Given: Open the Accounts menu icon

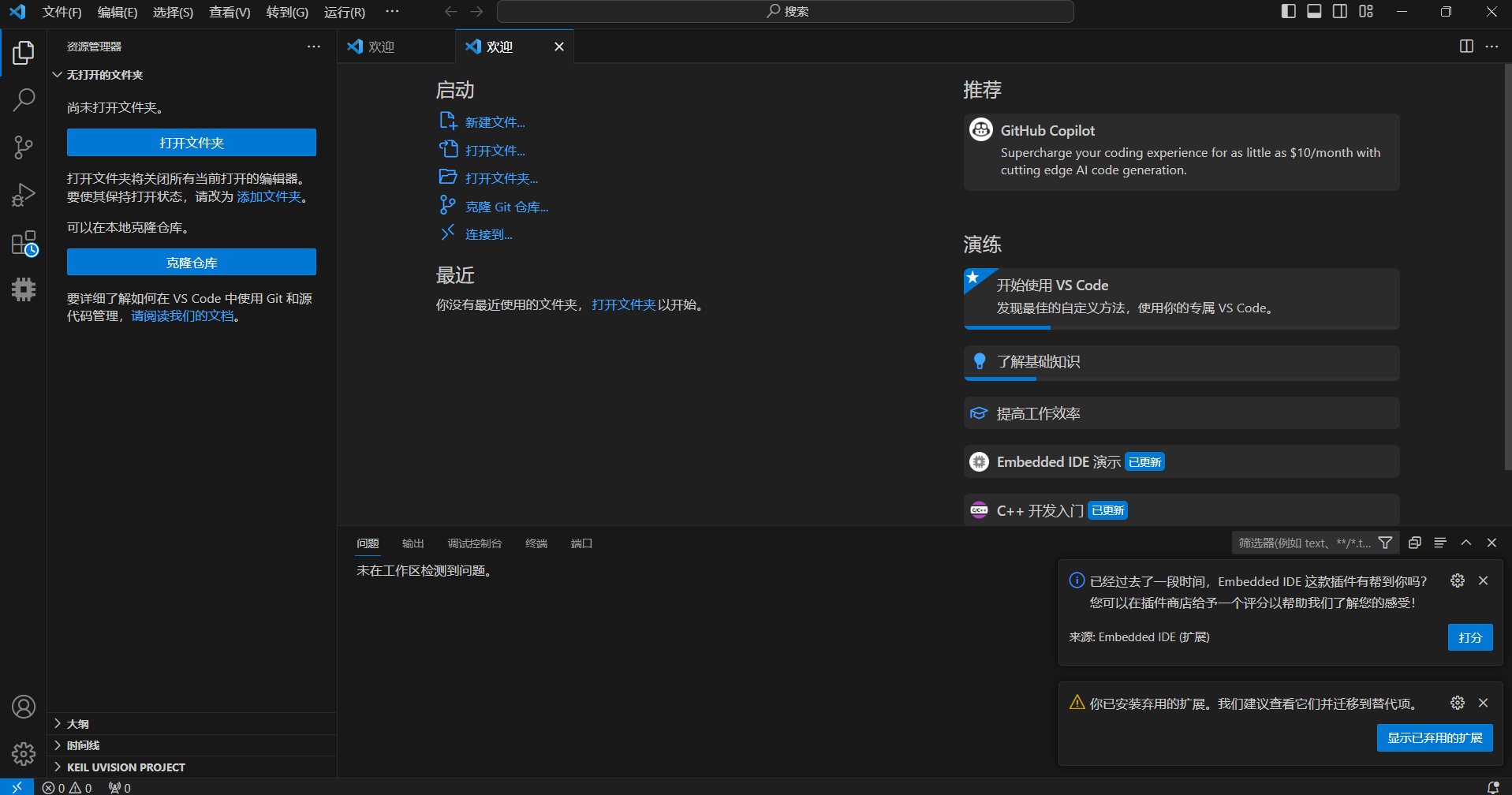Looking at the screenshot, I should pyautogui.click(x=24, y=707).
